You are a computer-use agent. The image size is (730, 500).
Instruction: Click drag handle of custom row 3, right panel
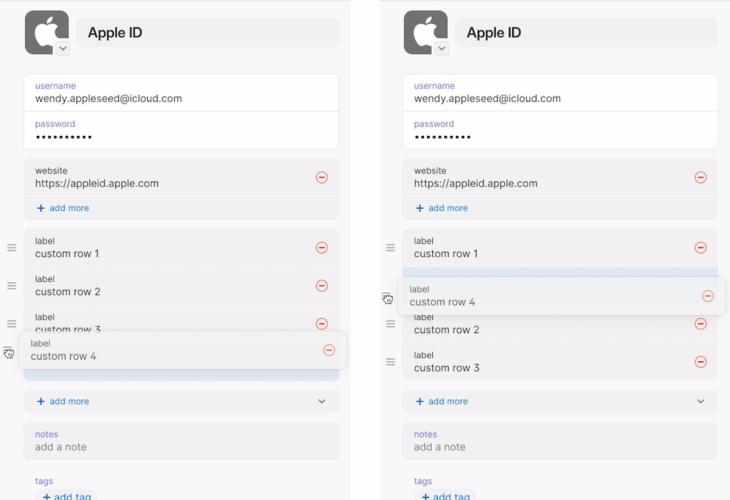[x=391, y=361]
